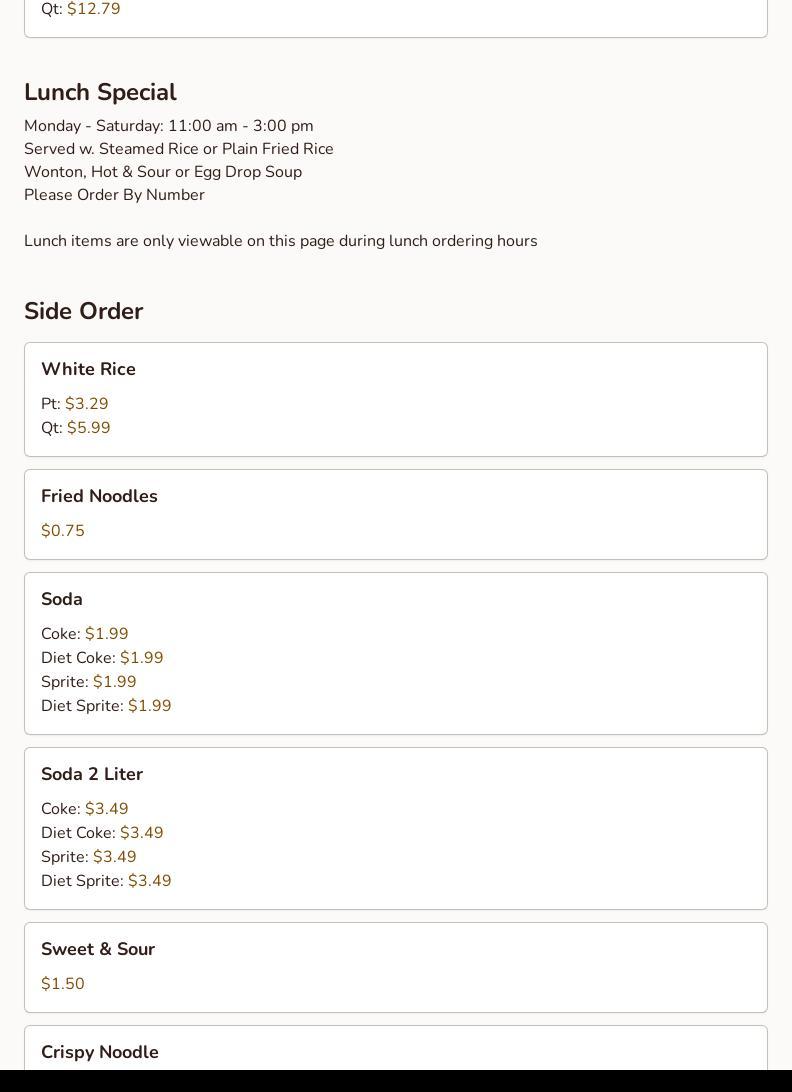Open the Crispy Noodle item
Viewport: 792px width, 1092px height.
(100, 1052)
